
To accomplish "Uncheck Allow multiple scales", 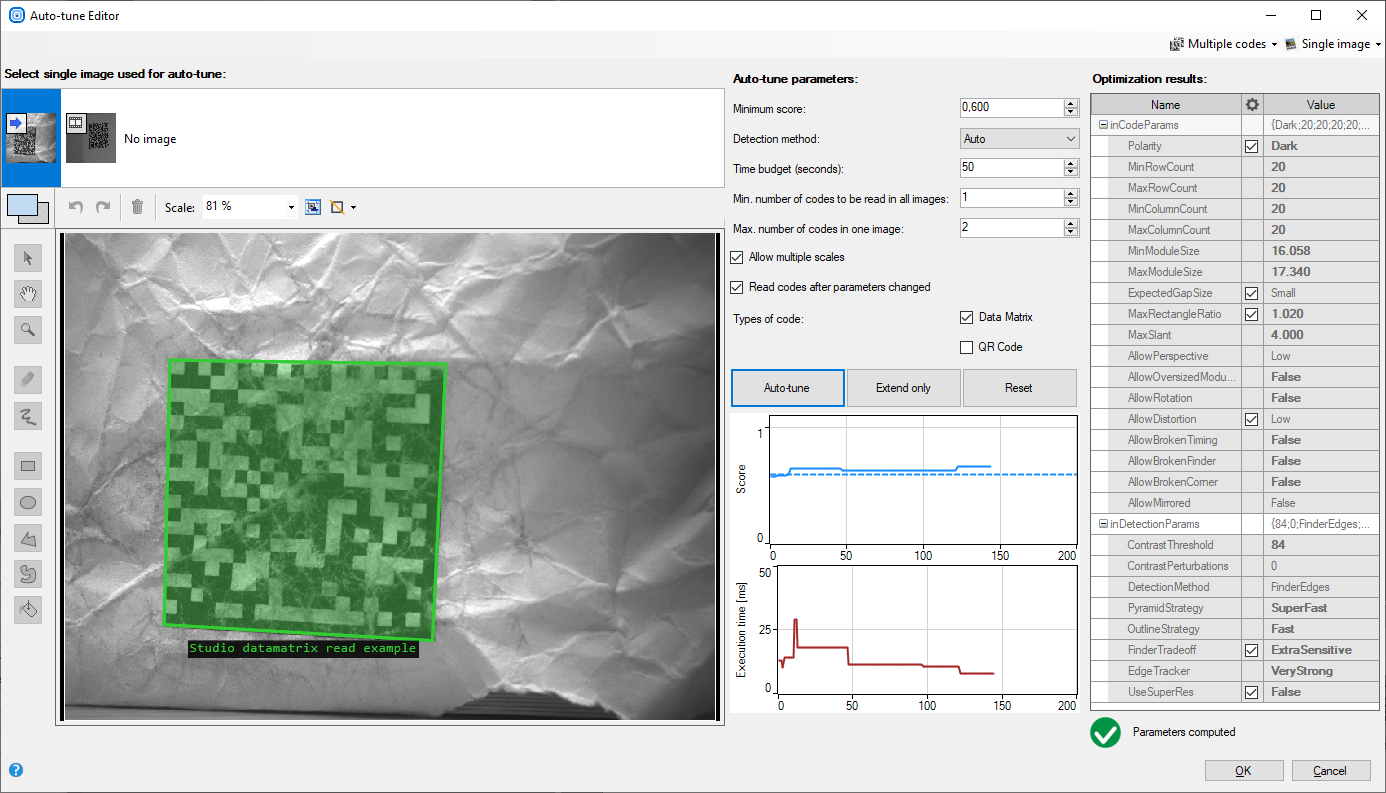I will pyautogui.click(x=738, y=258).
